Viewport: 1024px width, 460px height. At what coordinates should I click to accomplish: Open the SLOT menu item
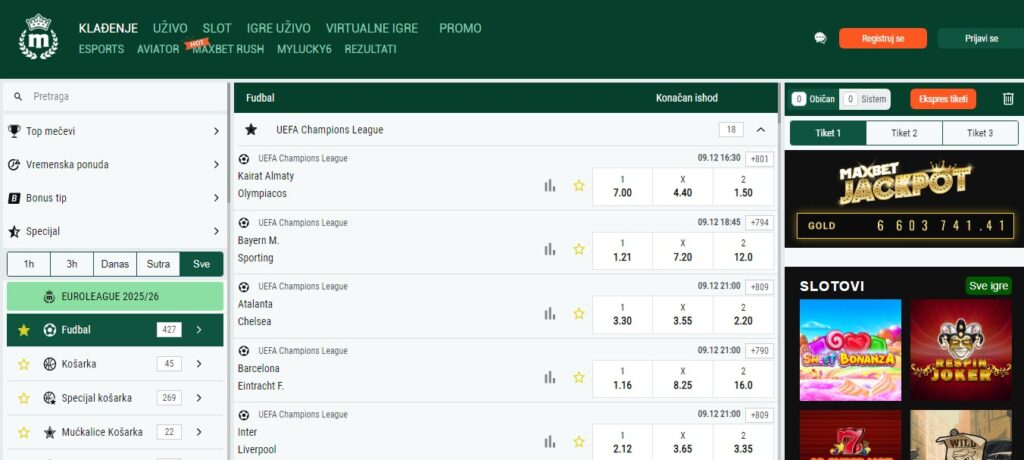pyautogui.click(x=217, y=28)
